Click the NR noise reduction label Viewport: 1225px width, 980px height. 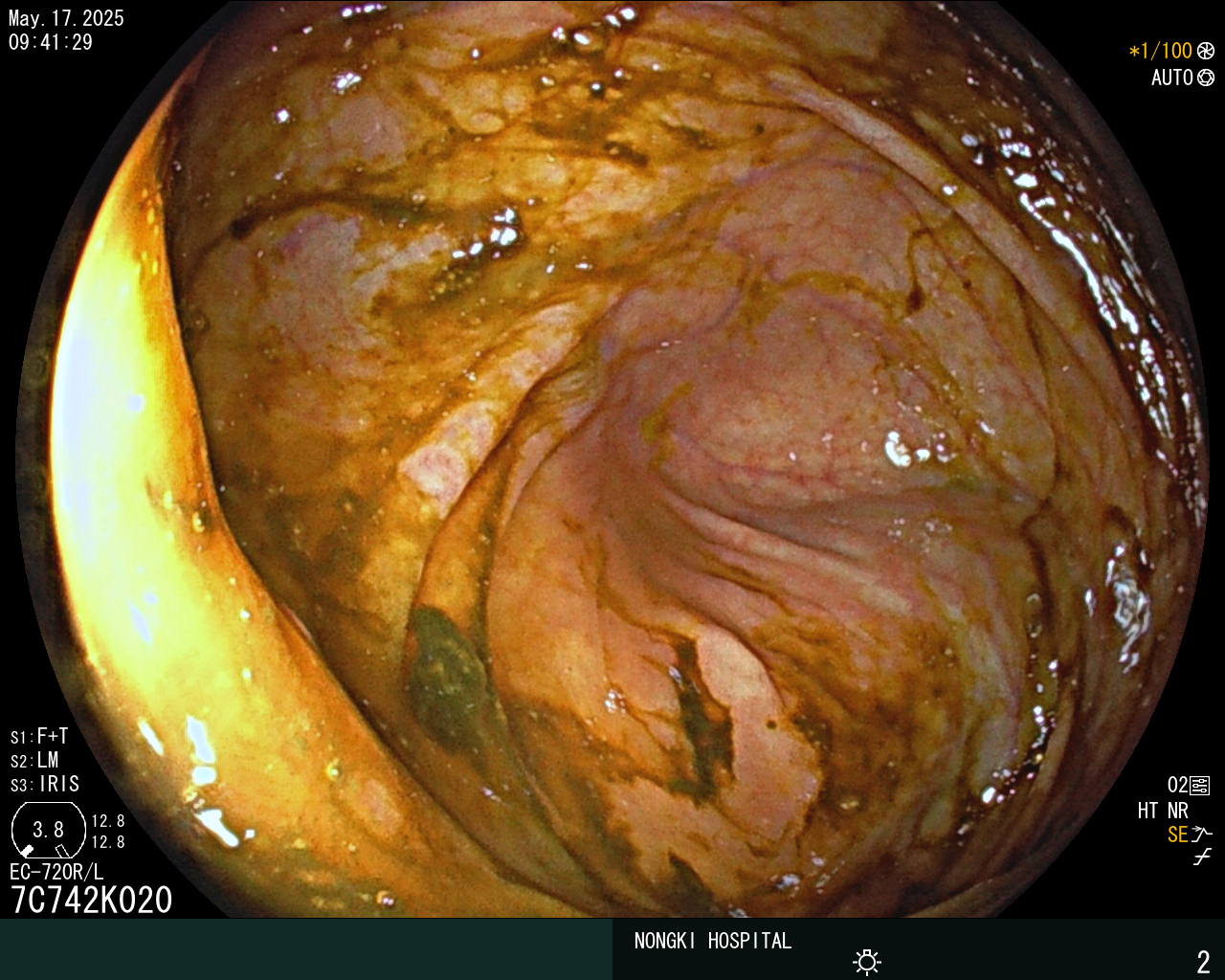point(1178,811)
